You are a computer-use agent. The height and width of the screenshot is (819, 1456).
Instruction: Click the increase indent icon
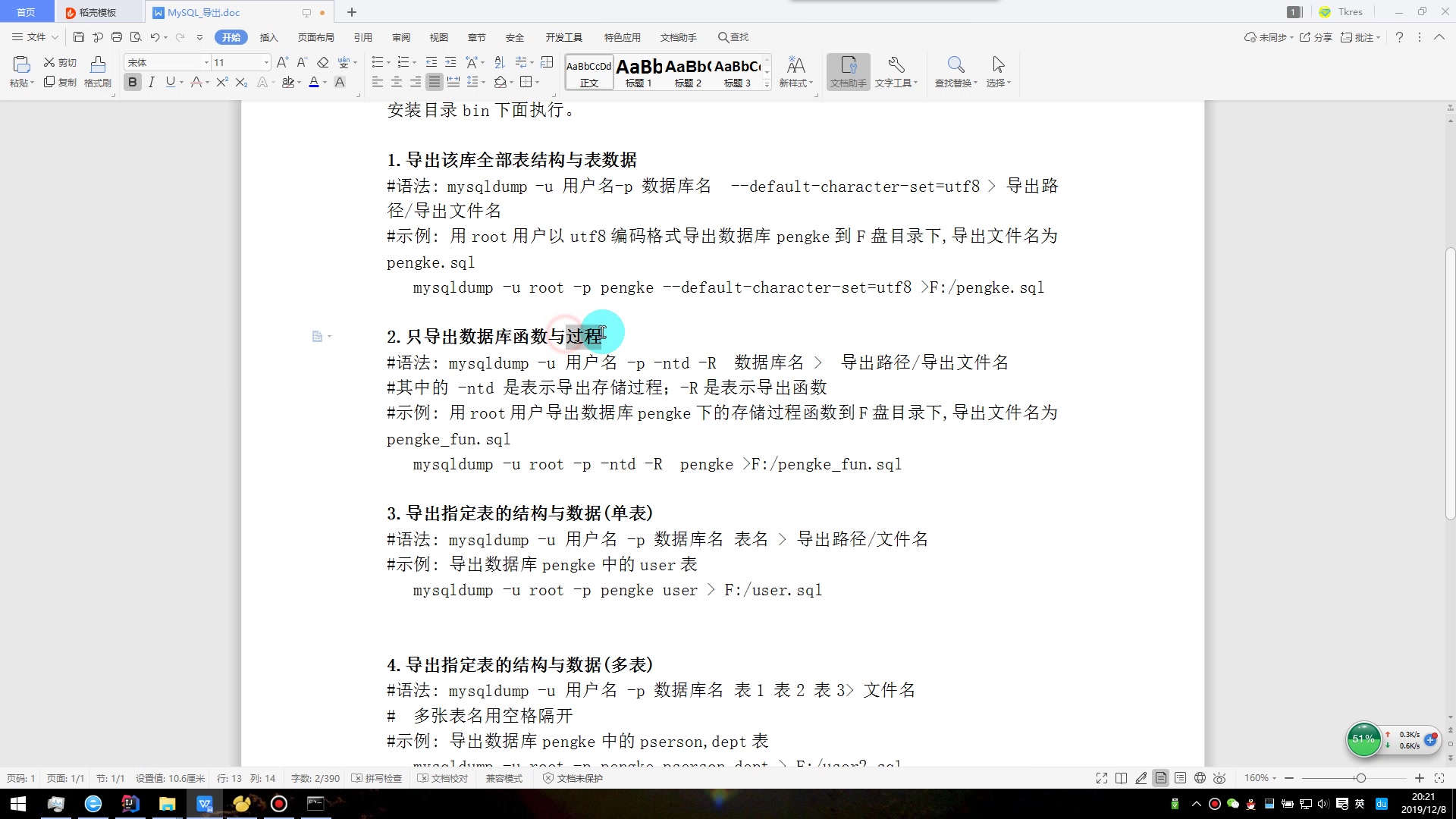tap(450, 62)
